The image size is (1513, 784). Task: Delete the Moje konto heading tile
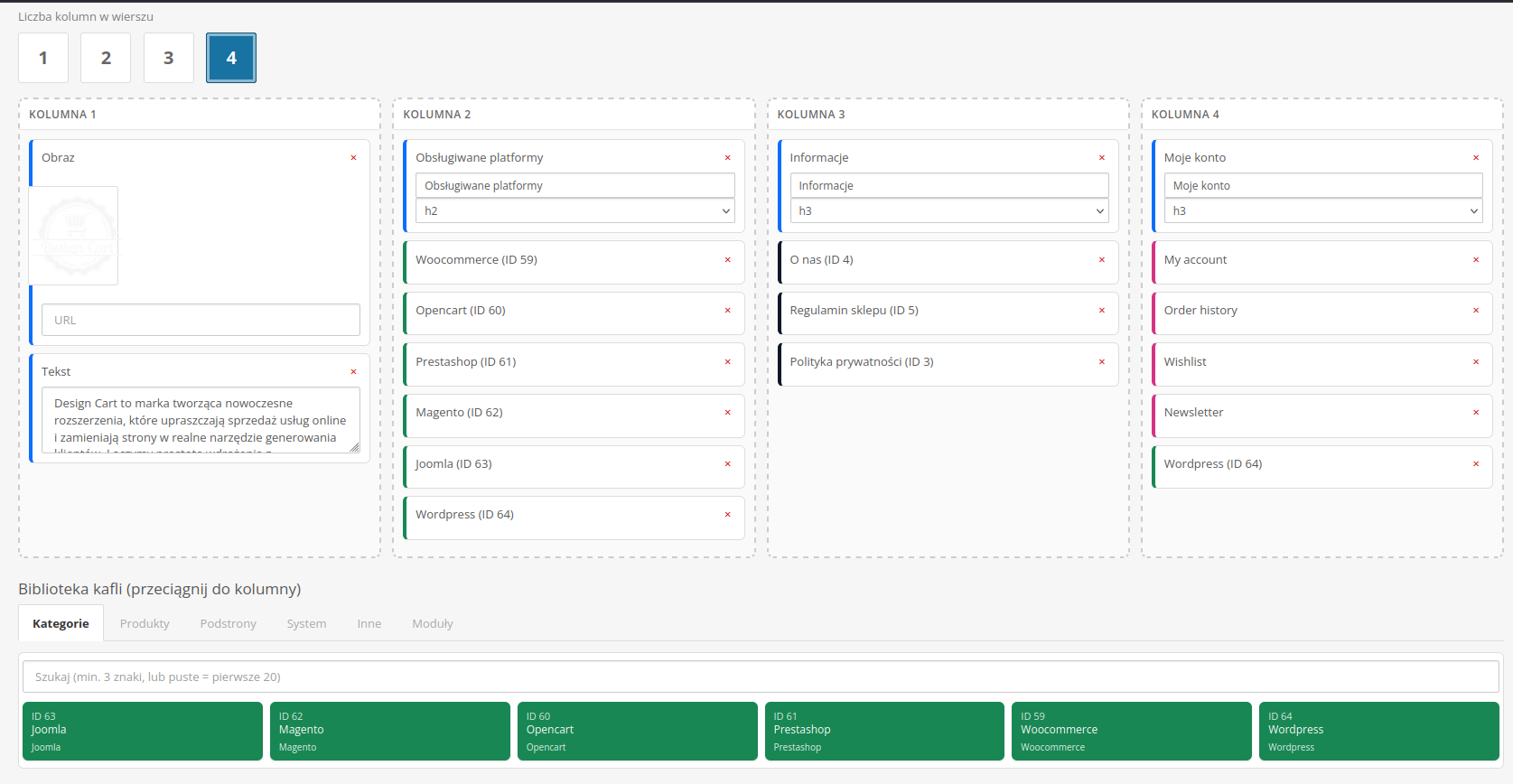coord(1476,158)
